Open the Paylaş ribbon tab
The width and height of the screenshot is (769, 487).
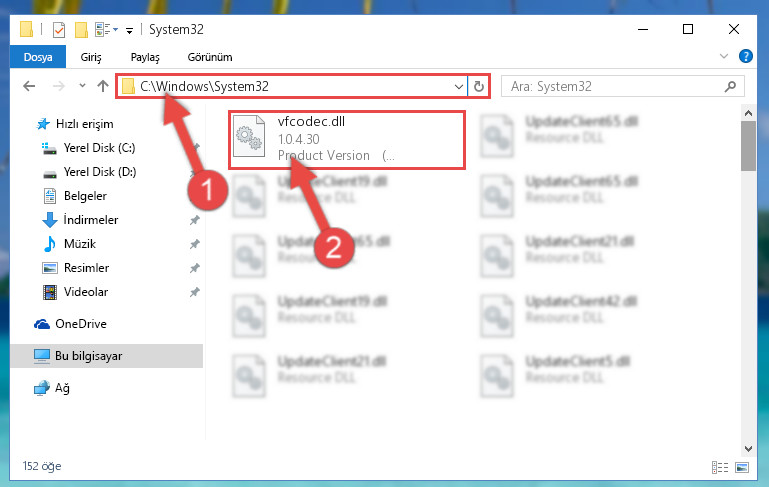[x=145, y=57]
